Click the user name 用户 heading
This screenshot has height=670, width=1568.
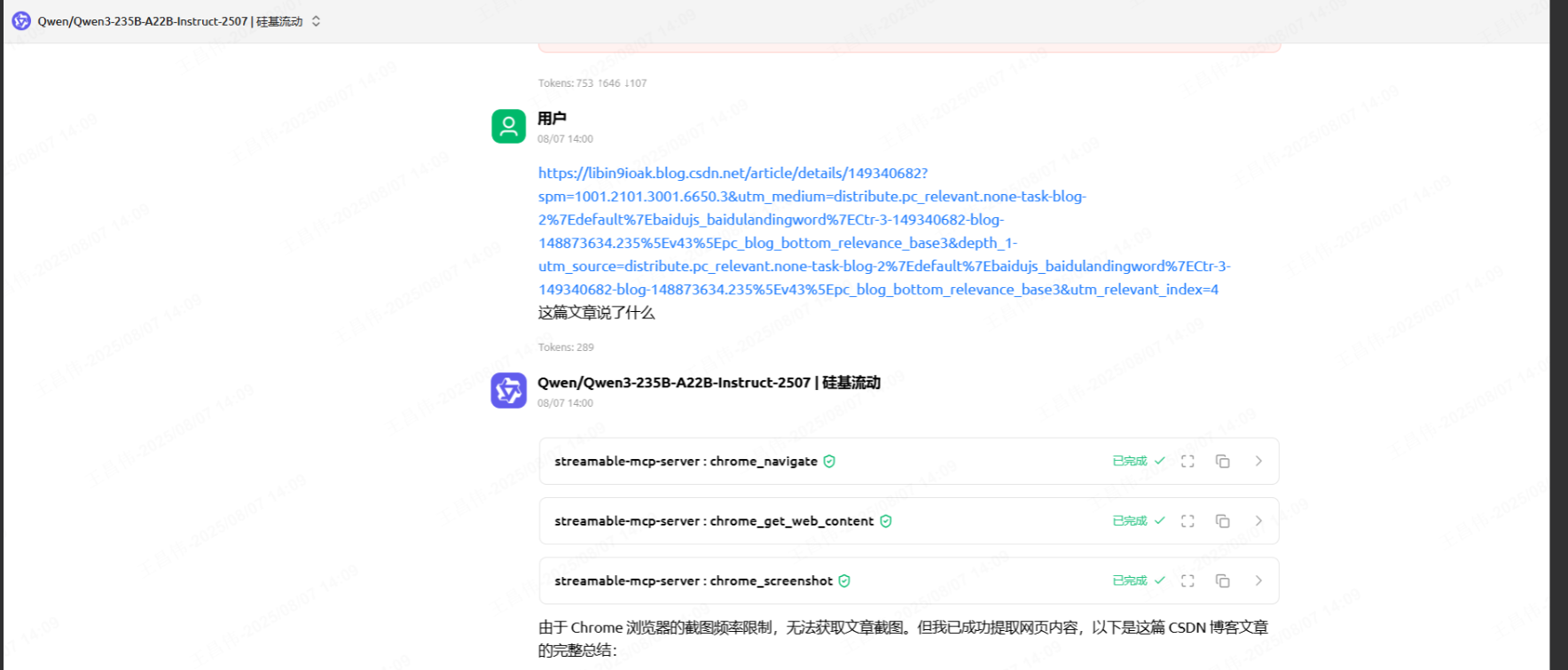(x=552, y=118)
